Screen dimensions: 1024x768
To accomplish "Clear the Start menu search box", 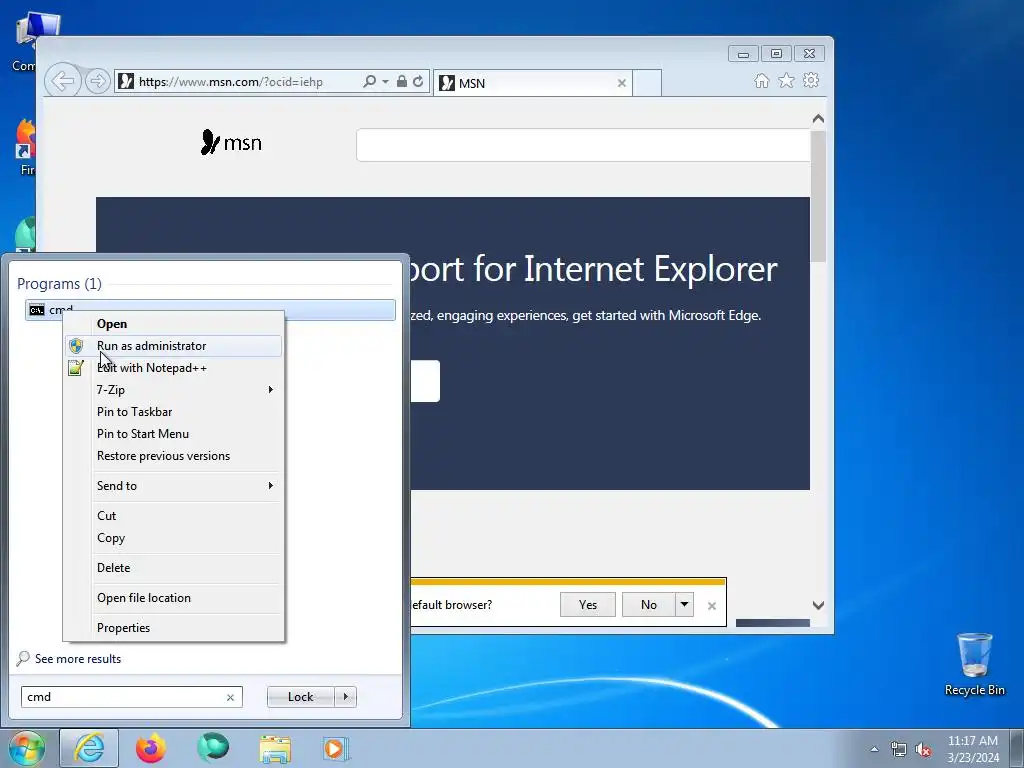I will pos(230,697).
